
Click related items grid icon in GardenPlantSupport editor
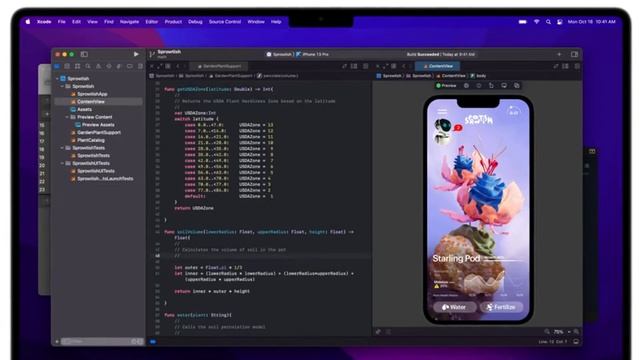click(x=168, y=66)
